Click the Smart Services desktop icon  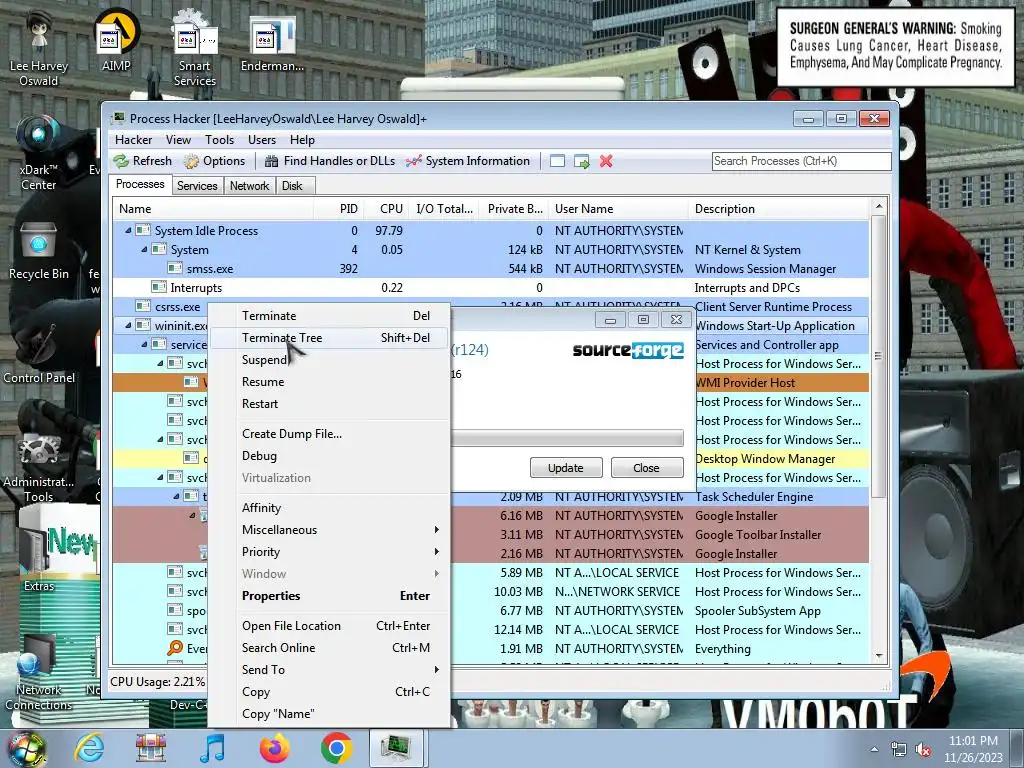(x=195, y=49)
